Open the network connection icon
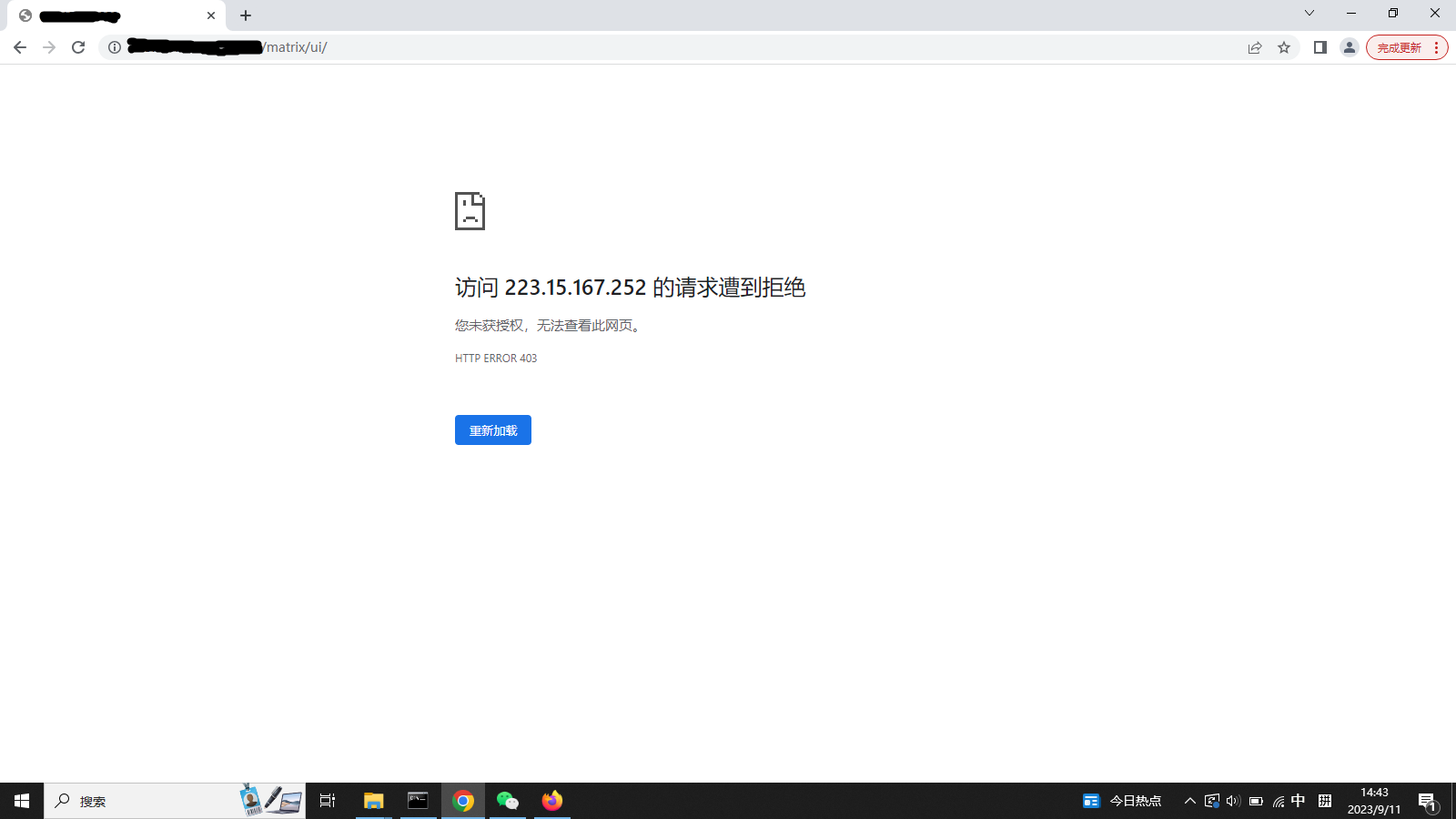 coord(1279,801)
